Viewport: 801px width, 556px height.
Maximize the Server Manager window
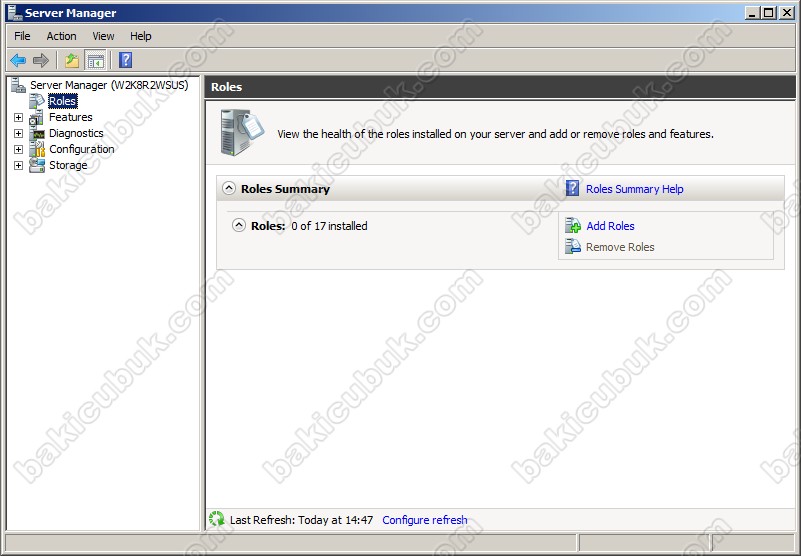pos(768,13)
